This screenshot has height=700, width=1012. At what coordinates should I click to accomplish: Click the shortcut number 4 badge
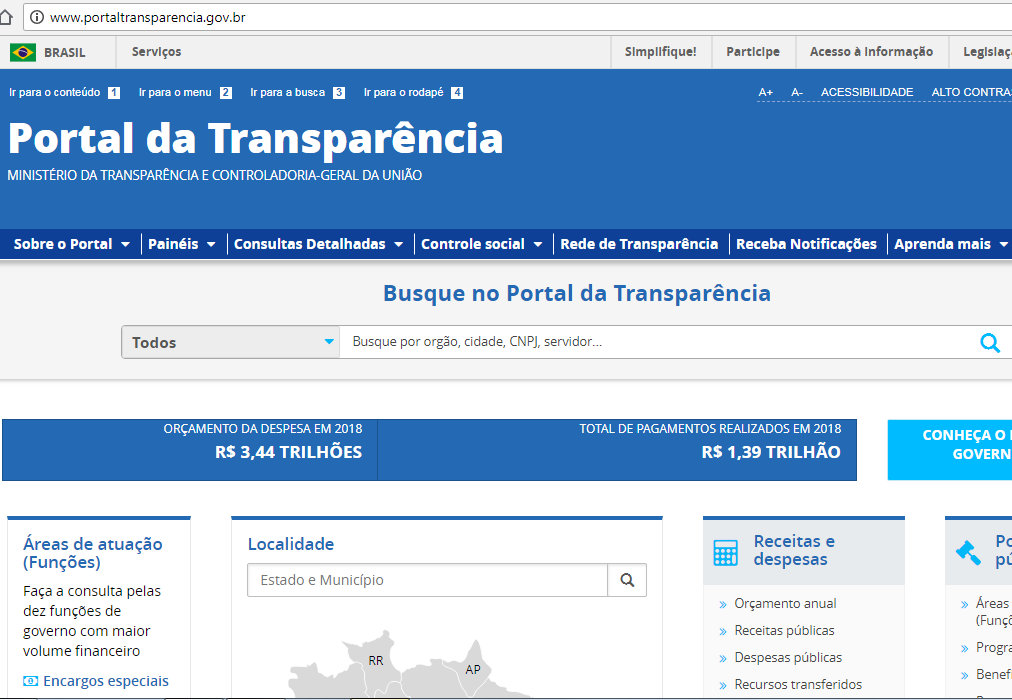(x=457, y=92)
